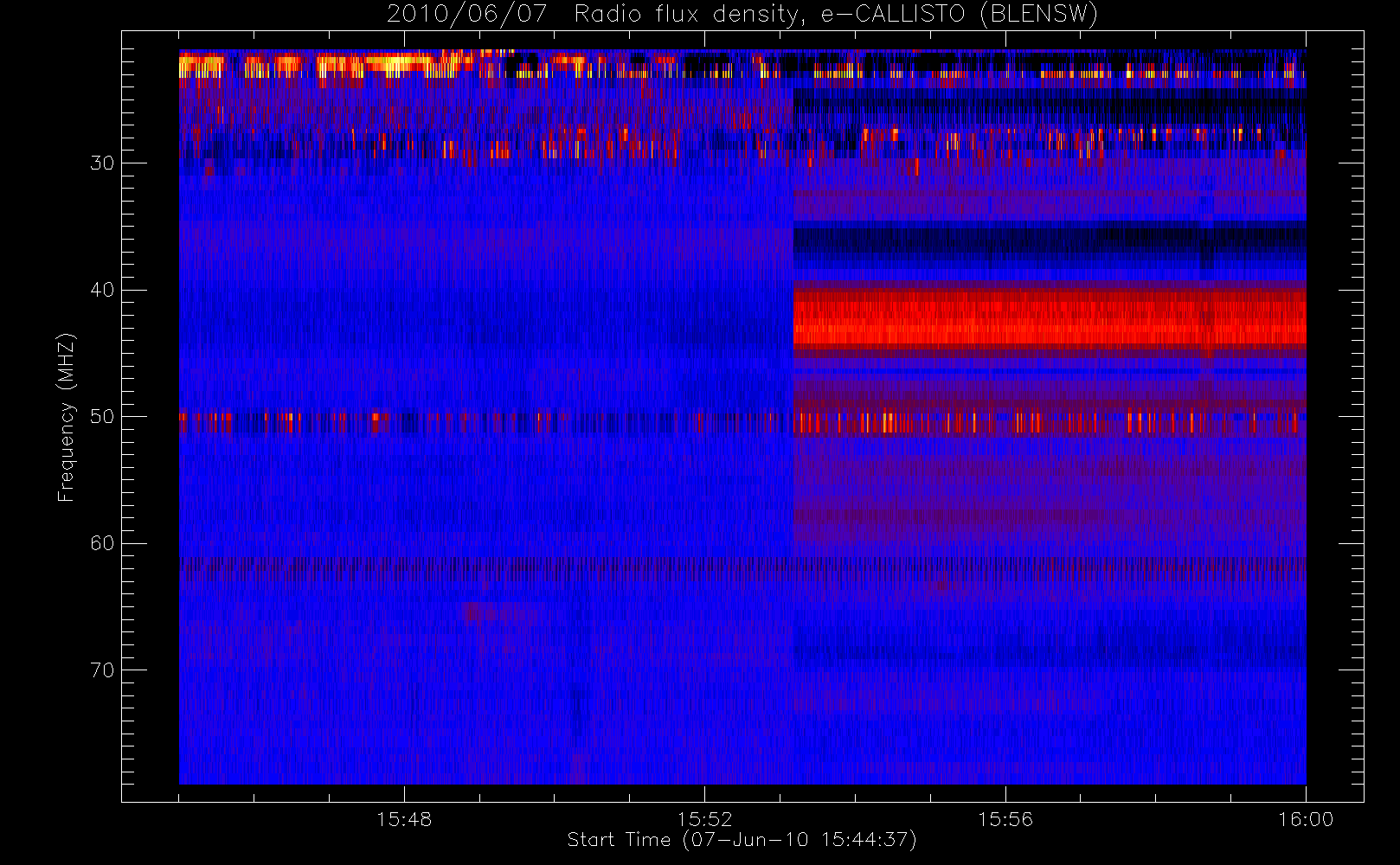Click the 'Start Time (07-Jun-10 15:44:37)' label
The height and width of the screenshot is (865, 1400).
(x=742, y=840)
